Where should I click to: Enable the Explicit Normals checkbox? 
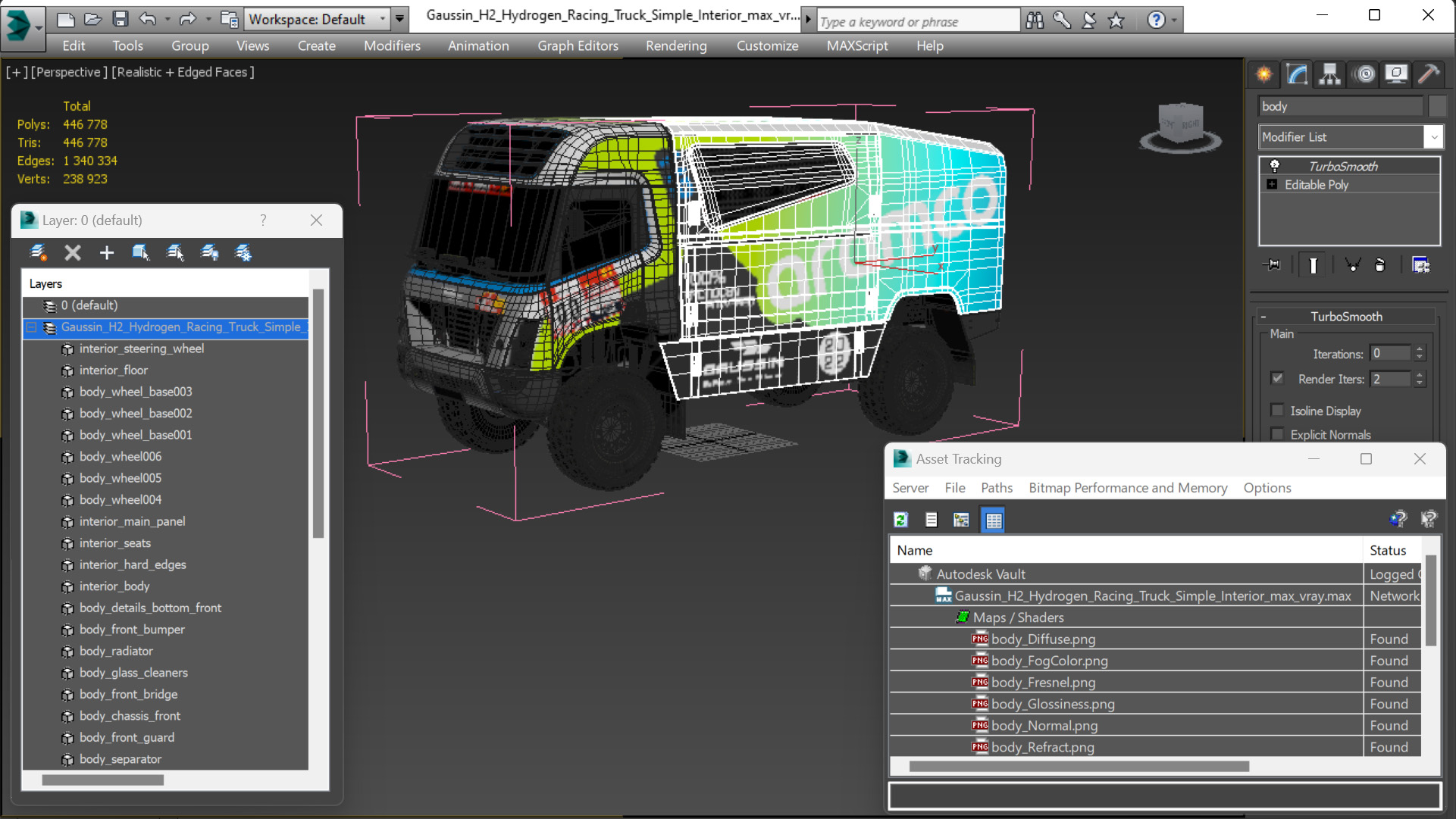tap(1278, 434)
